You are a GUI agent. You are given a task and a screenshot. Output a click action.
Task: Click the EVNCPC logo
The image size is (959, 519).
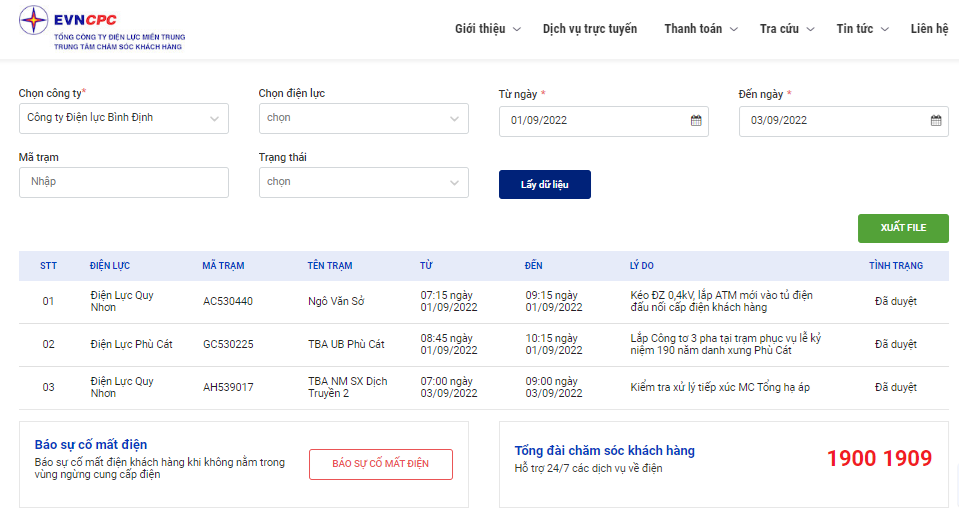(x=102, y=28)
